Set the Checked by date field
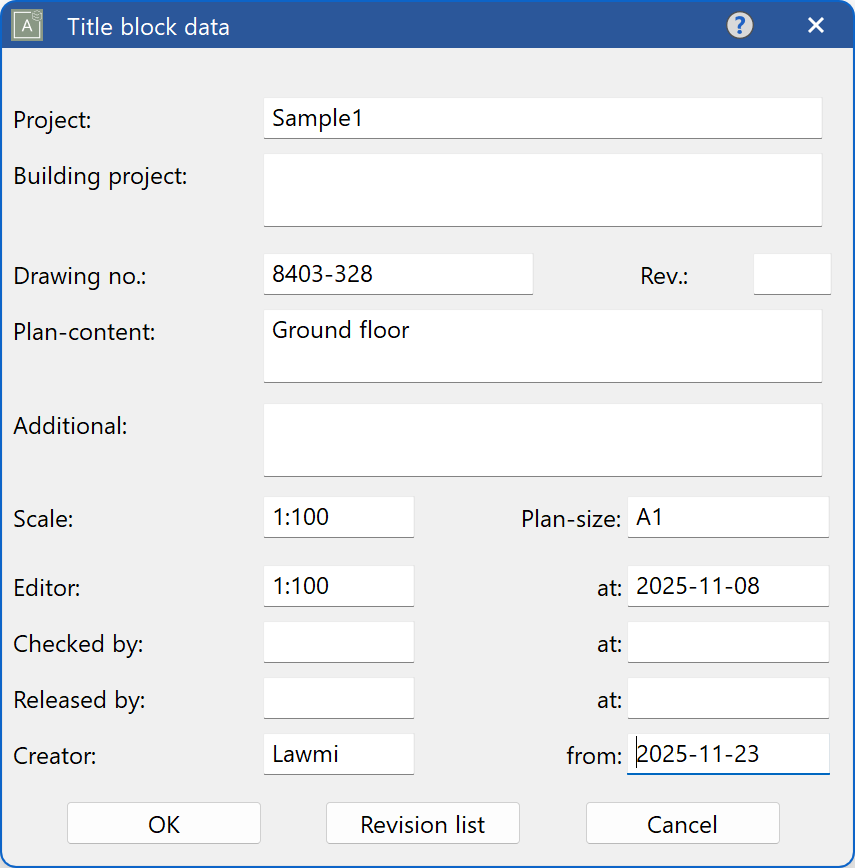855x868 pixels. (x=727, y=642)
